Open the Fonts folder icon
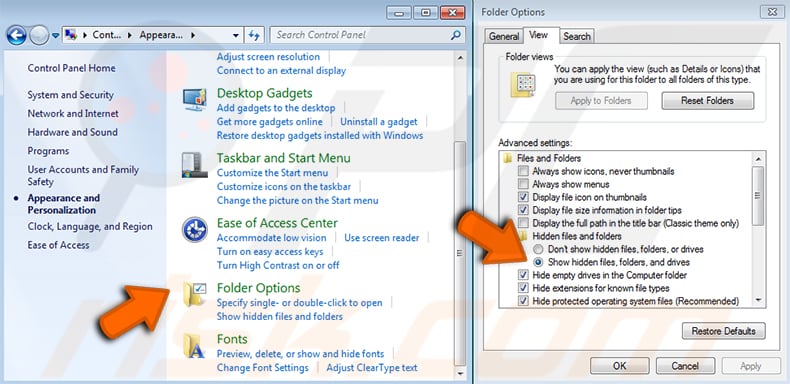The height and width of the screenshot is (384, 790). (x=194, y=346)
